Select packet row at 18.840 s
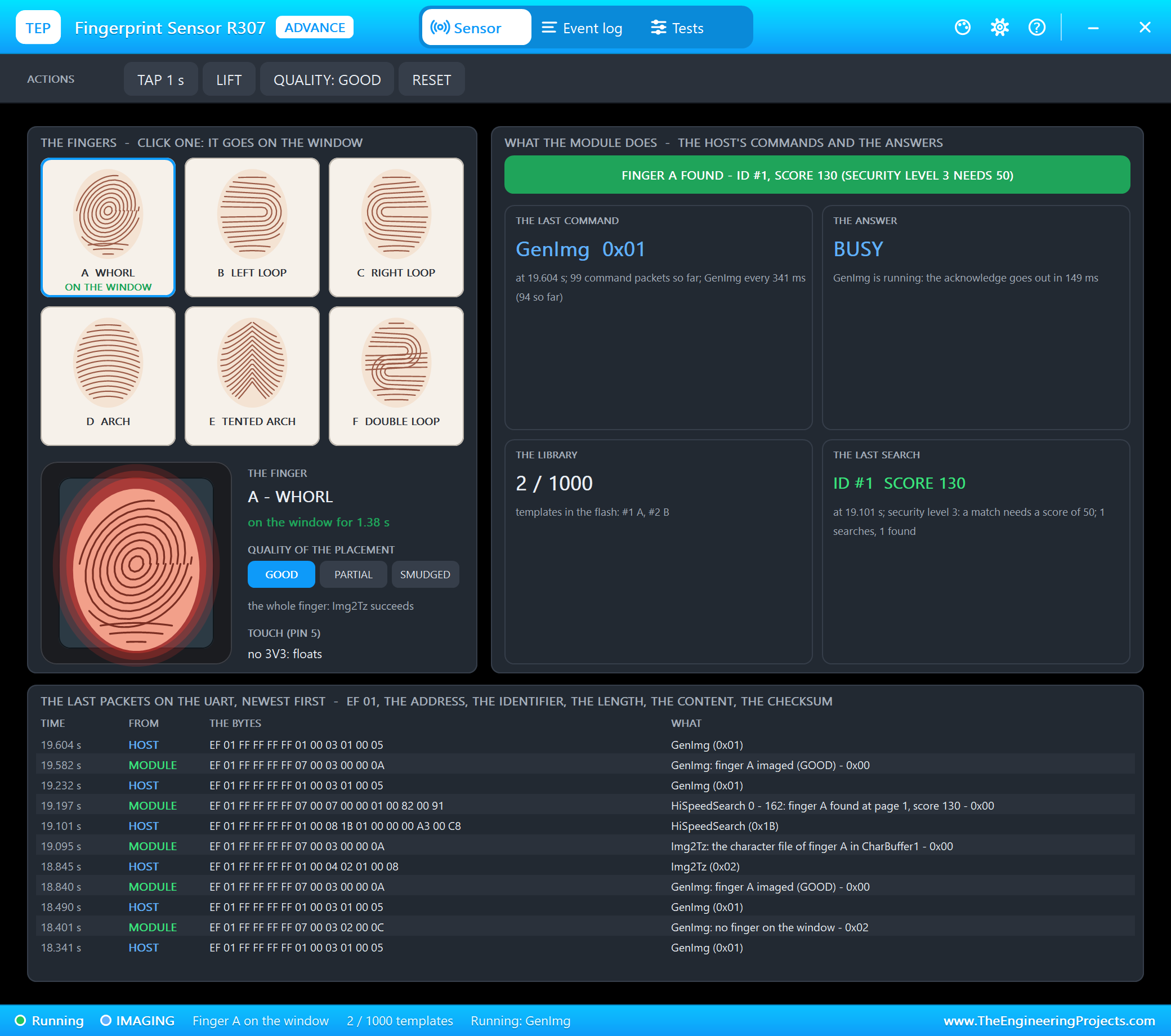The height and width of the screenshot is (1036, 1171). tap(585, 886)
